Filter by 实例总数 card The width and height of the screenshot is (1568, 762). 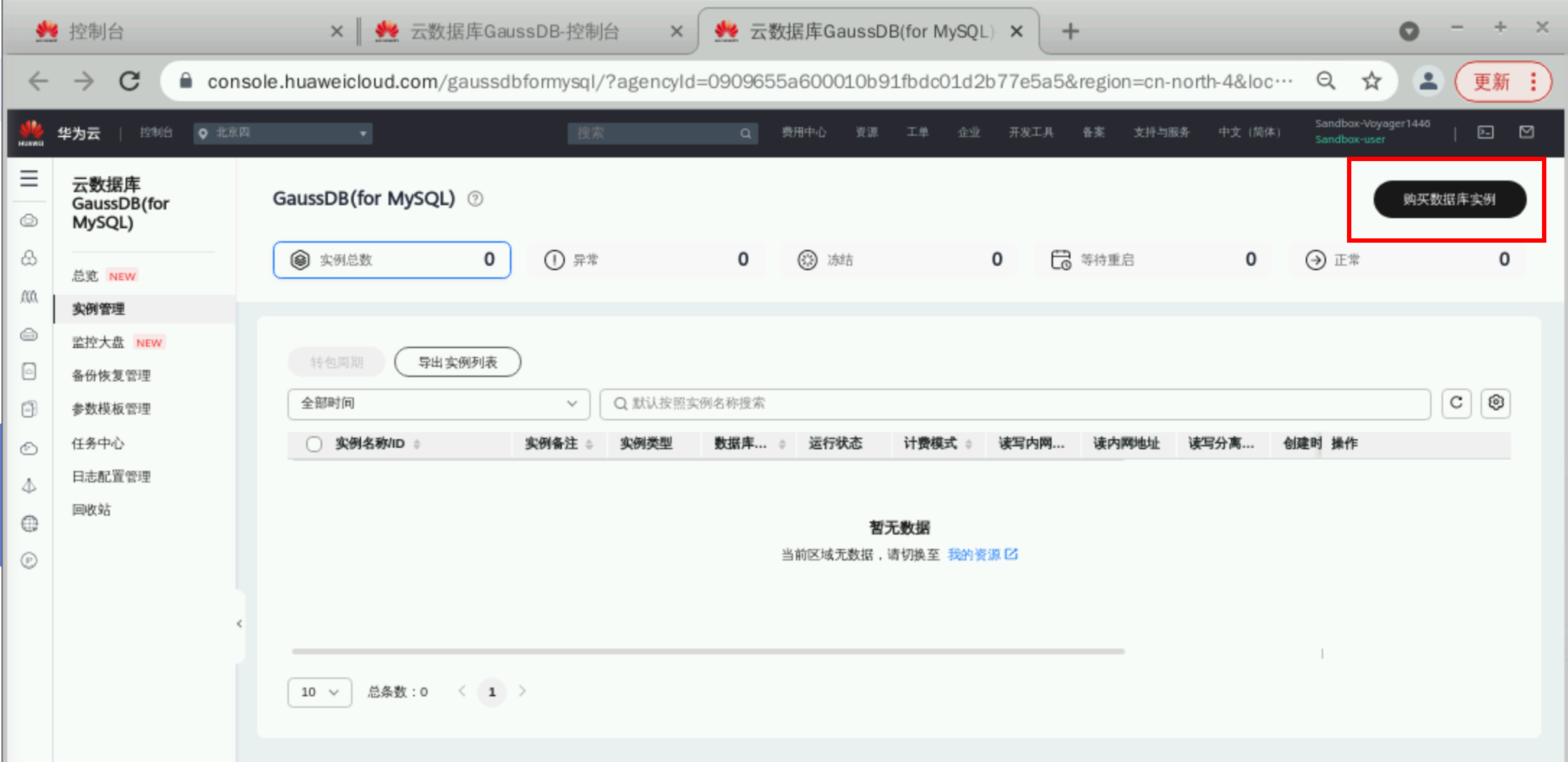pyautogui.click(x=392, y=260)
